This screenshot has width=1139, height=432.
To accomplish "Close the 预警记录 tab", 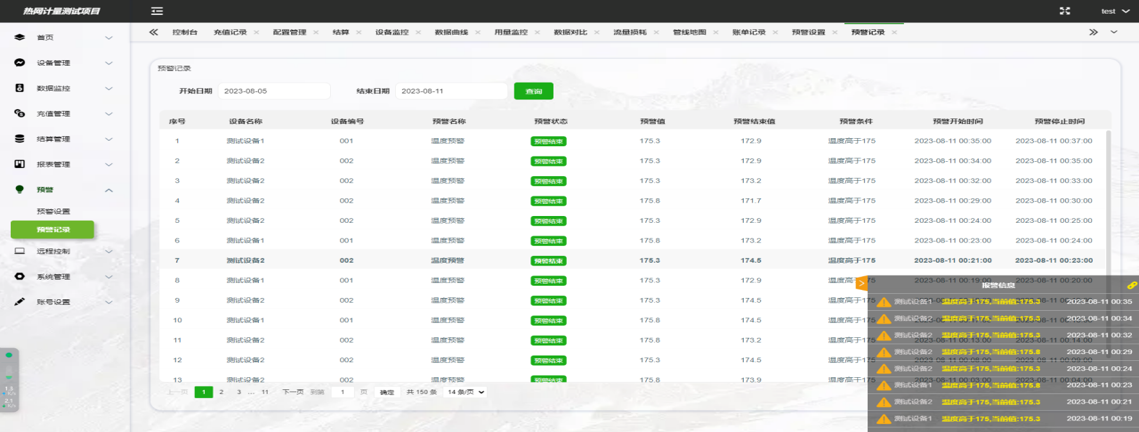I will coord(894,33).
